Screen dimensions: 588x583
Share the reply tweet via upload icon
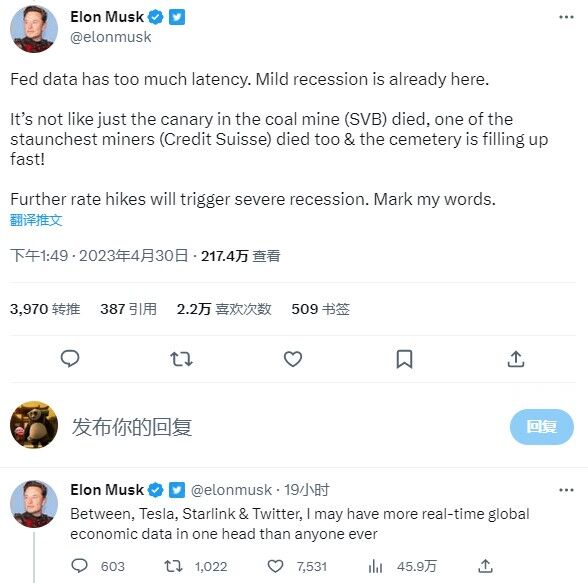tap(485, 566)
